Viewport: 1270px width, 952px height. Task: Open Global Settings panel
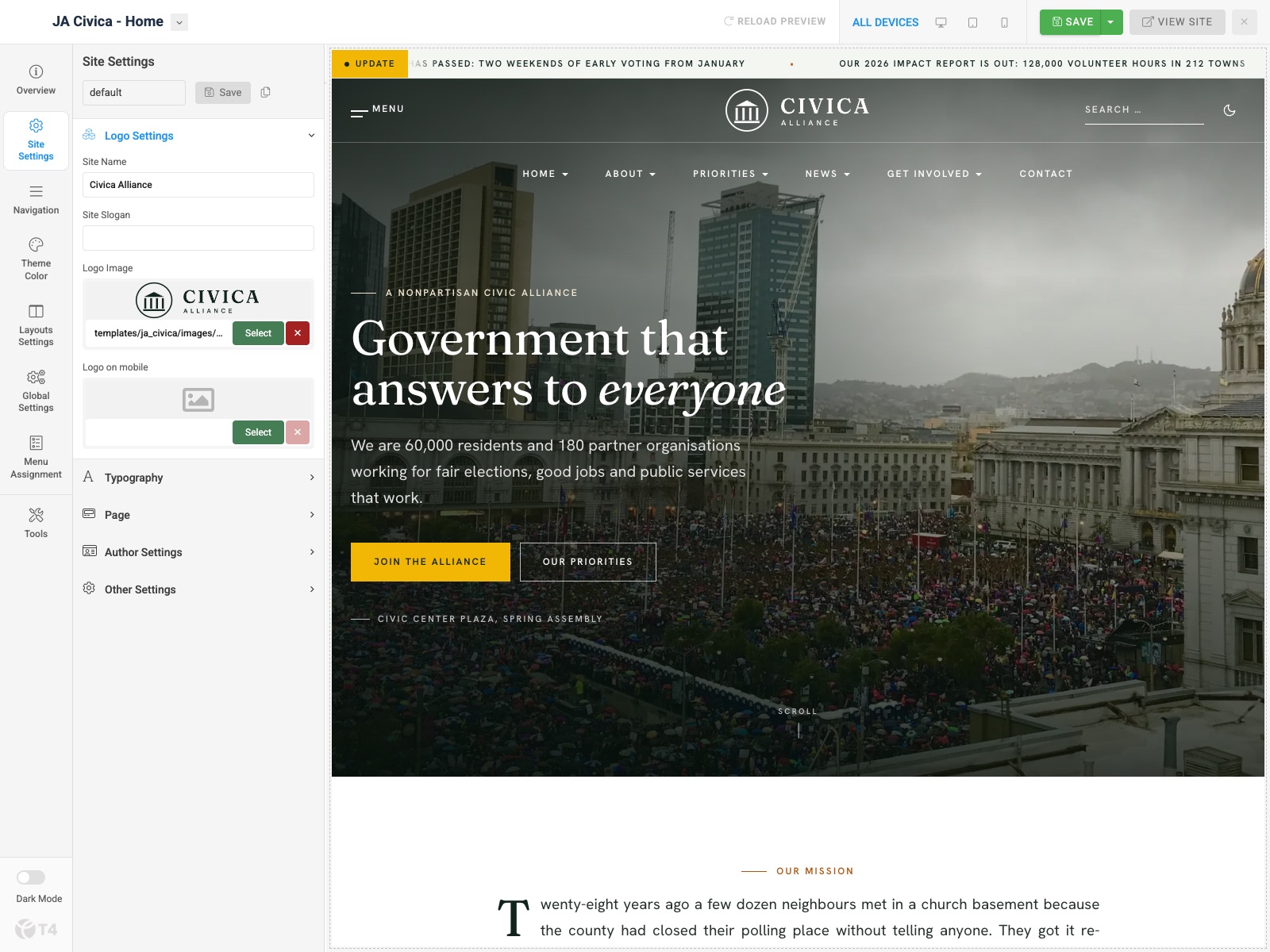36,391
